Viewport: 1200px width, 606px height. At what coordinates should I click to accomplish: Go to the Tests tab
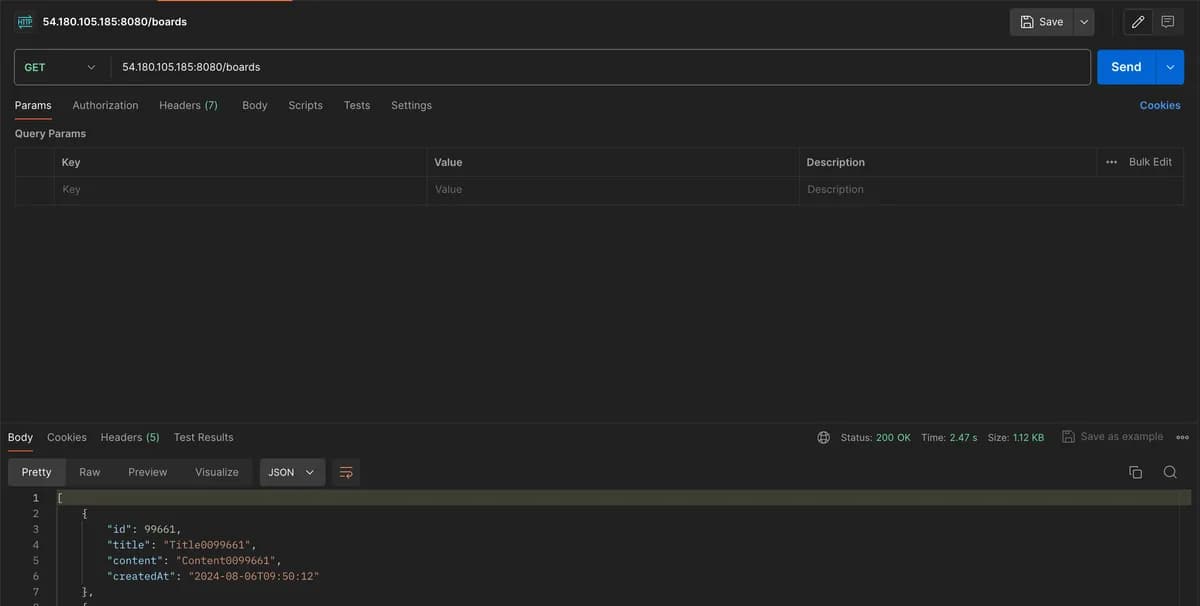click(x=357, y=105)
